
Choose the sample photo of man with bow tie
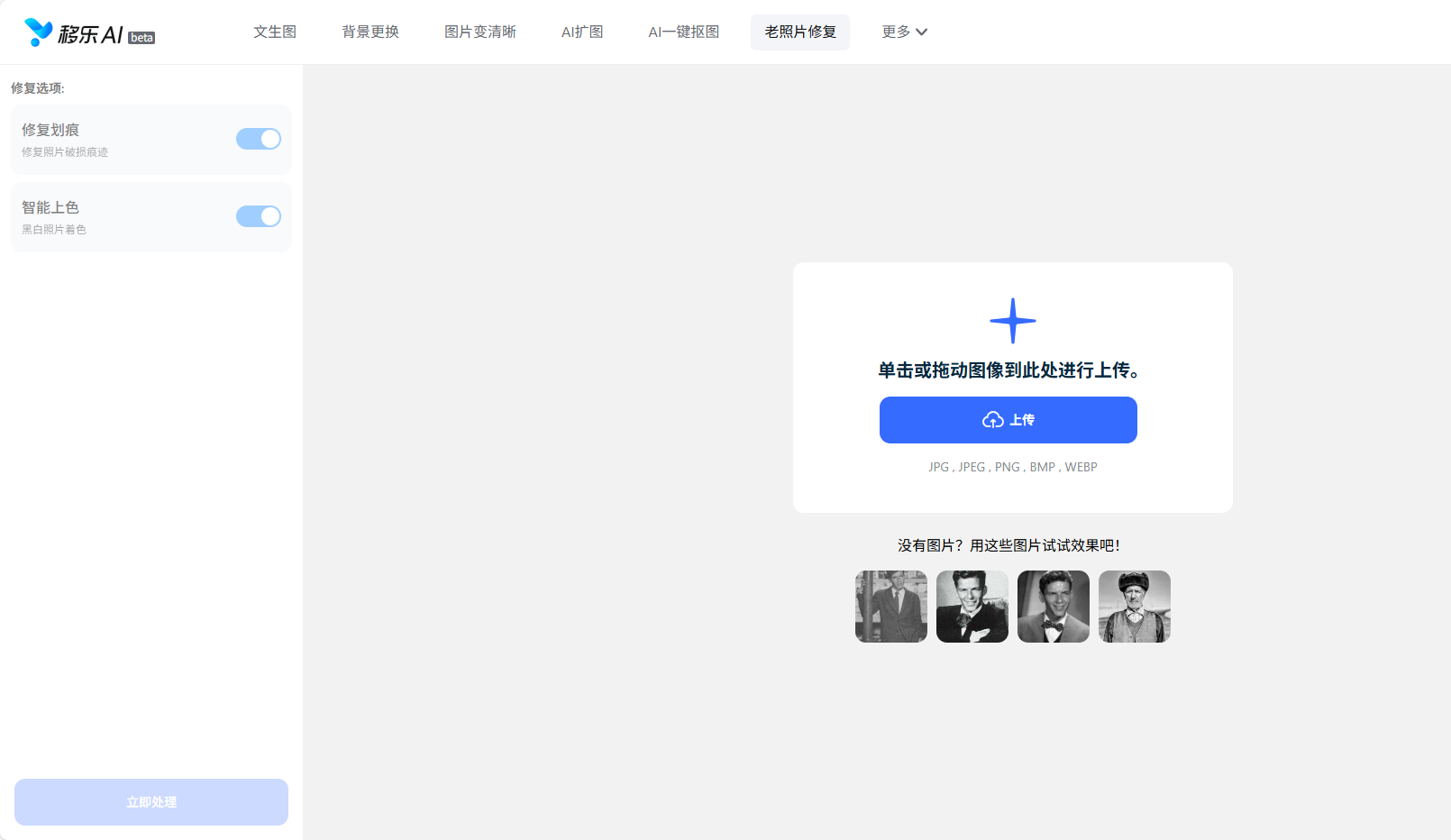(1054, 607)
